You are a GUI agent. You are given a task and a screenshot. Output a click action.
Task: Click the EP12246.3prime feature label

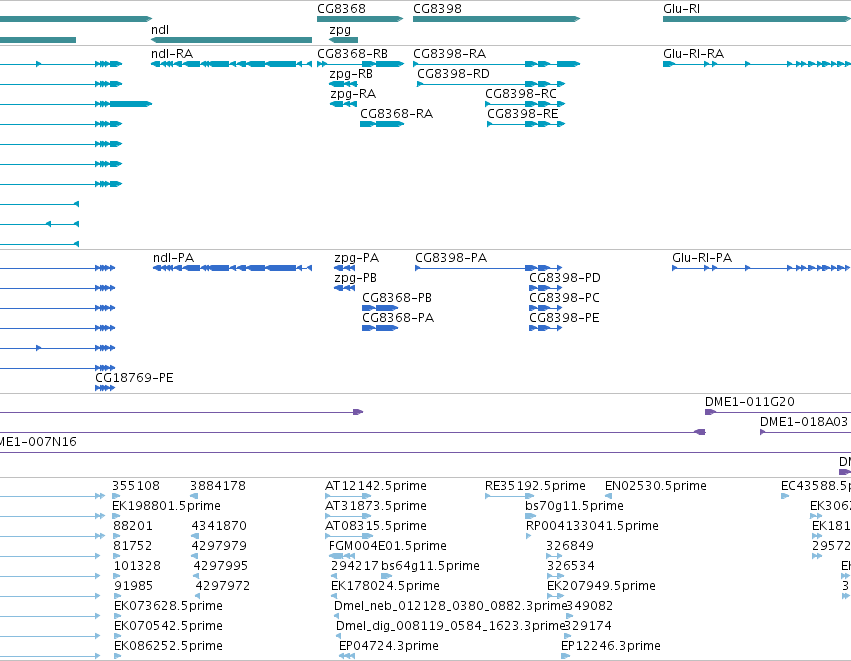(611, 646)
